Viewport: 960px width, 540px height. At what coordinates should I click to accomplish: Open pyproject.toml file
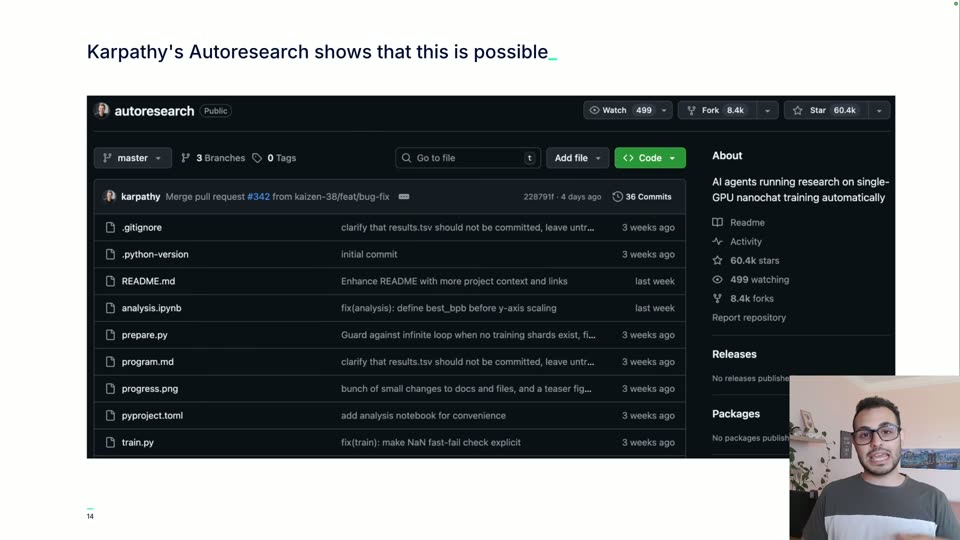152,416
